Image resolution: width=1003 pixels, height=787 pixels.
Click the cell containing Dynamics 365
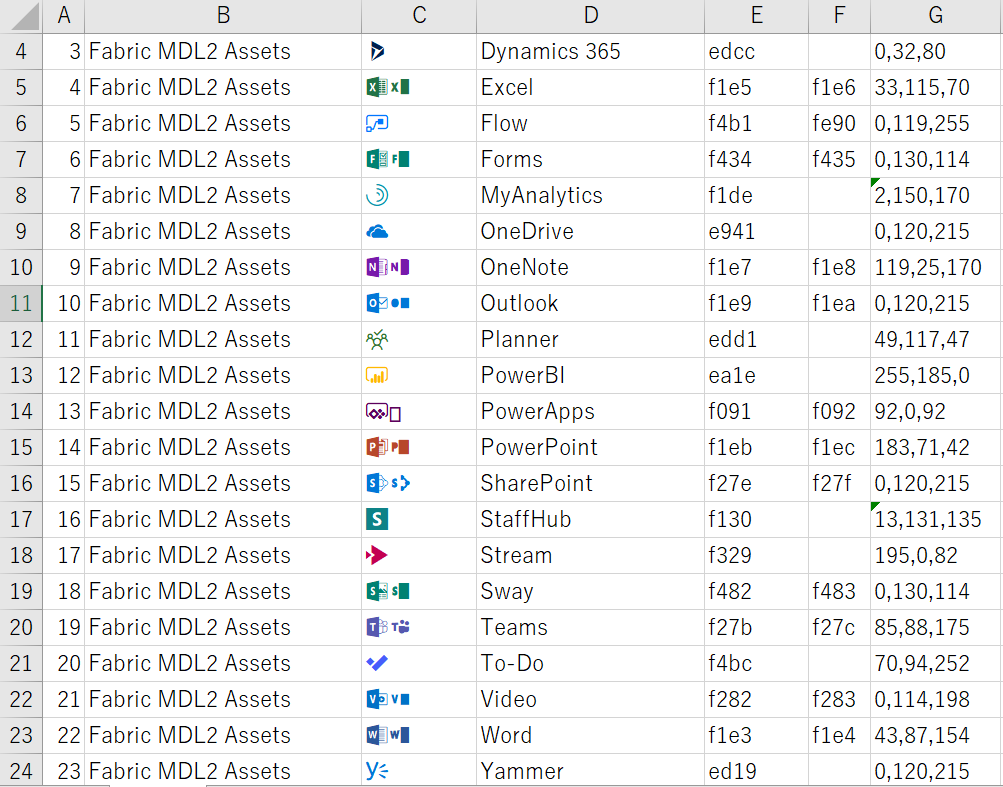click(590, 52)
